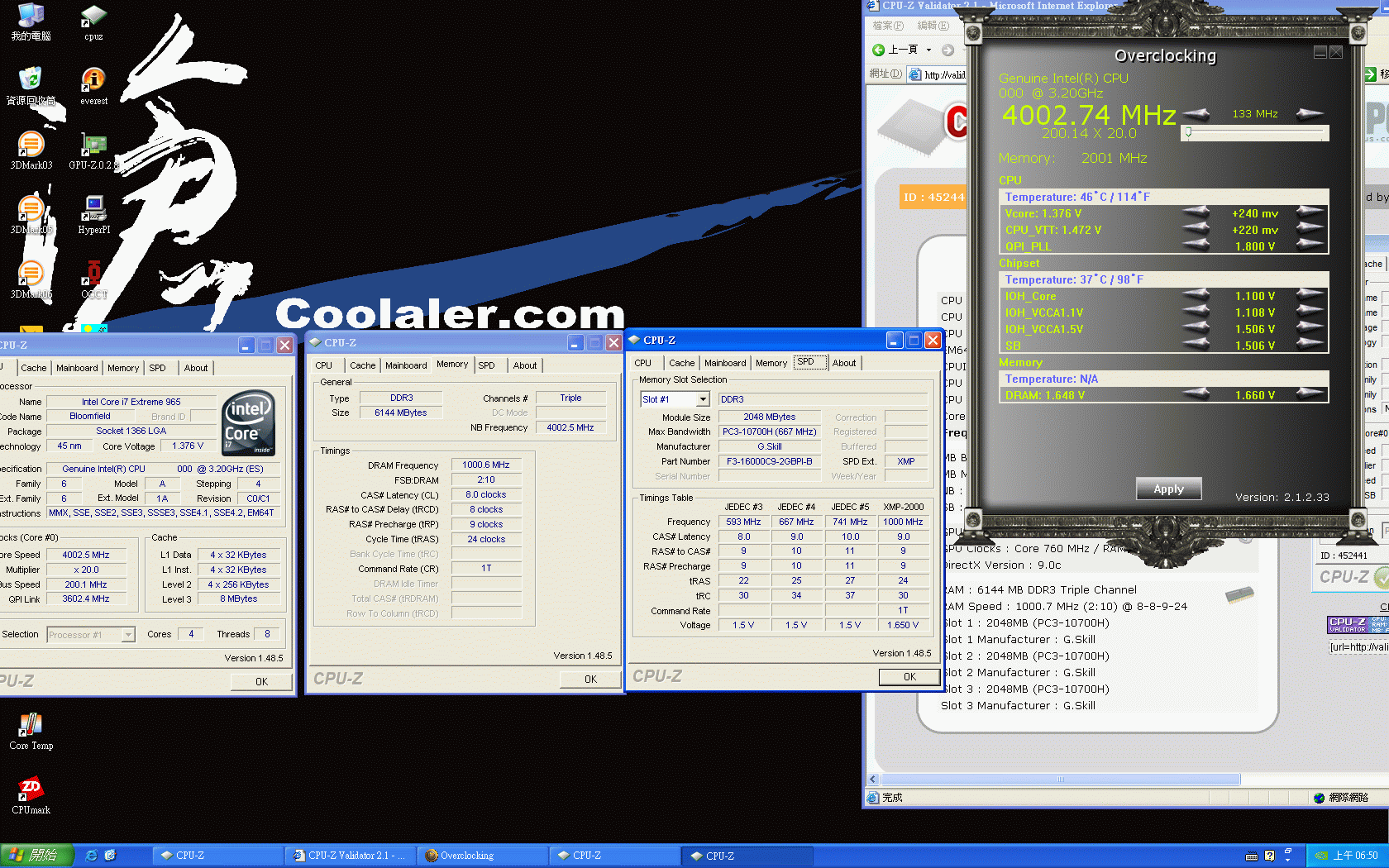Open My Computer desktop icon
This screenshot has width=1389, height=868.
pos(31,22)
